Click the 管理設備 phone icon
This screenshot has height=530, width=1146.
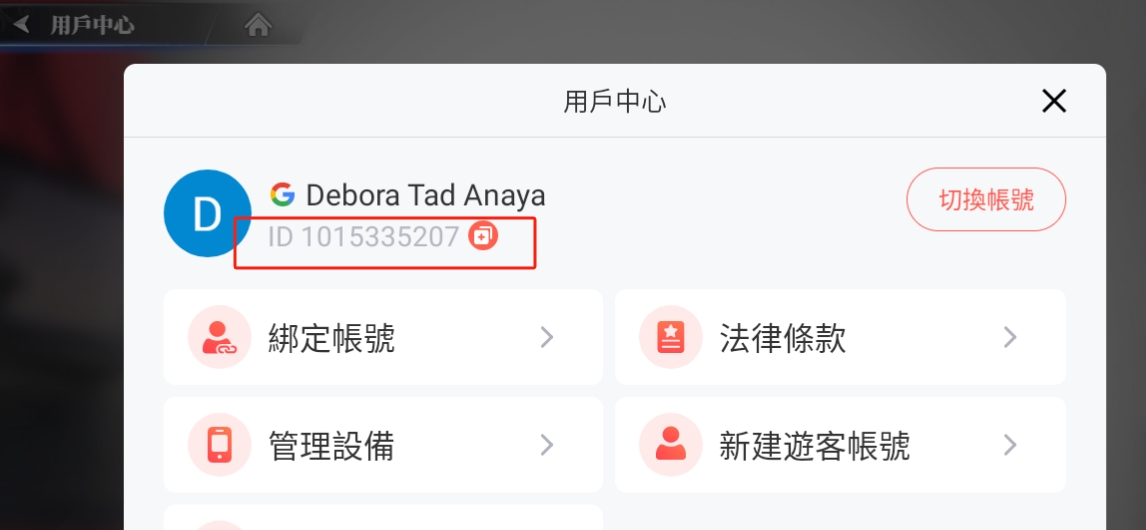[x=219, y=444]
